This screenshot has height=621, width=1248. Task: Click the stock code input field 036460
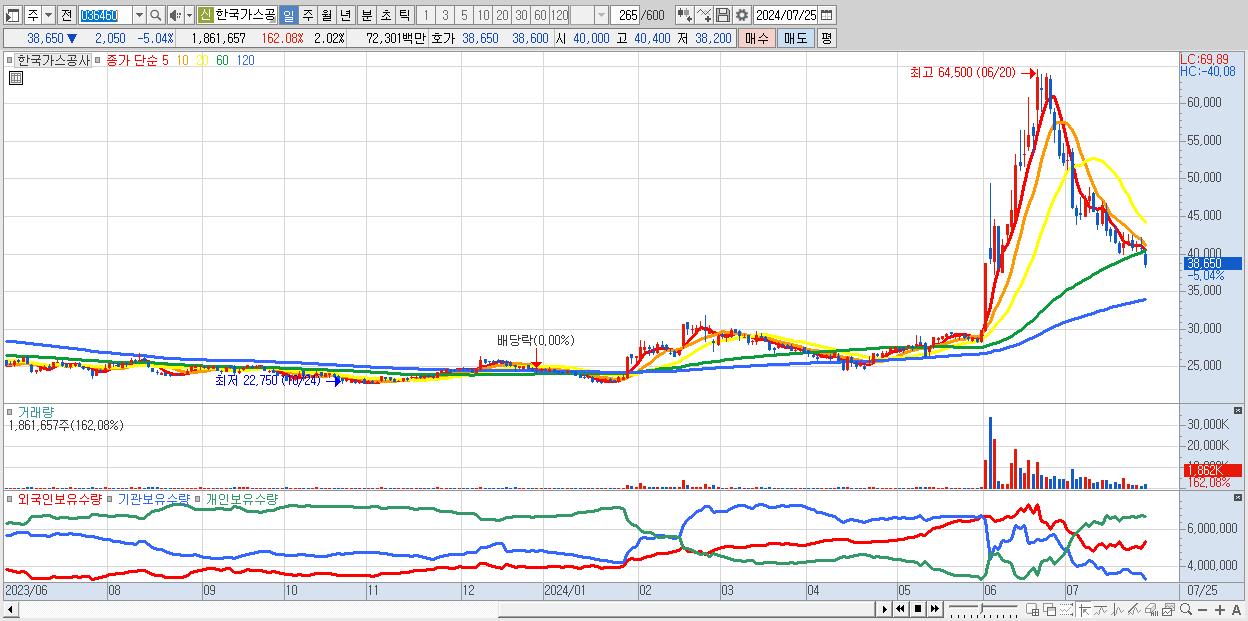(x=105, y=15)
